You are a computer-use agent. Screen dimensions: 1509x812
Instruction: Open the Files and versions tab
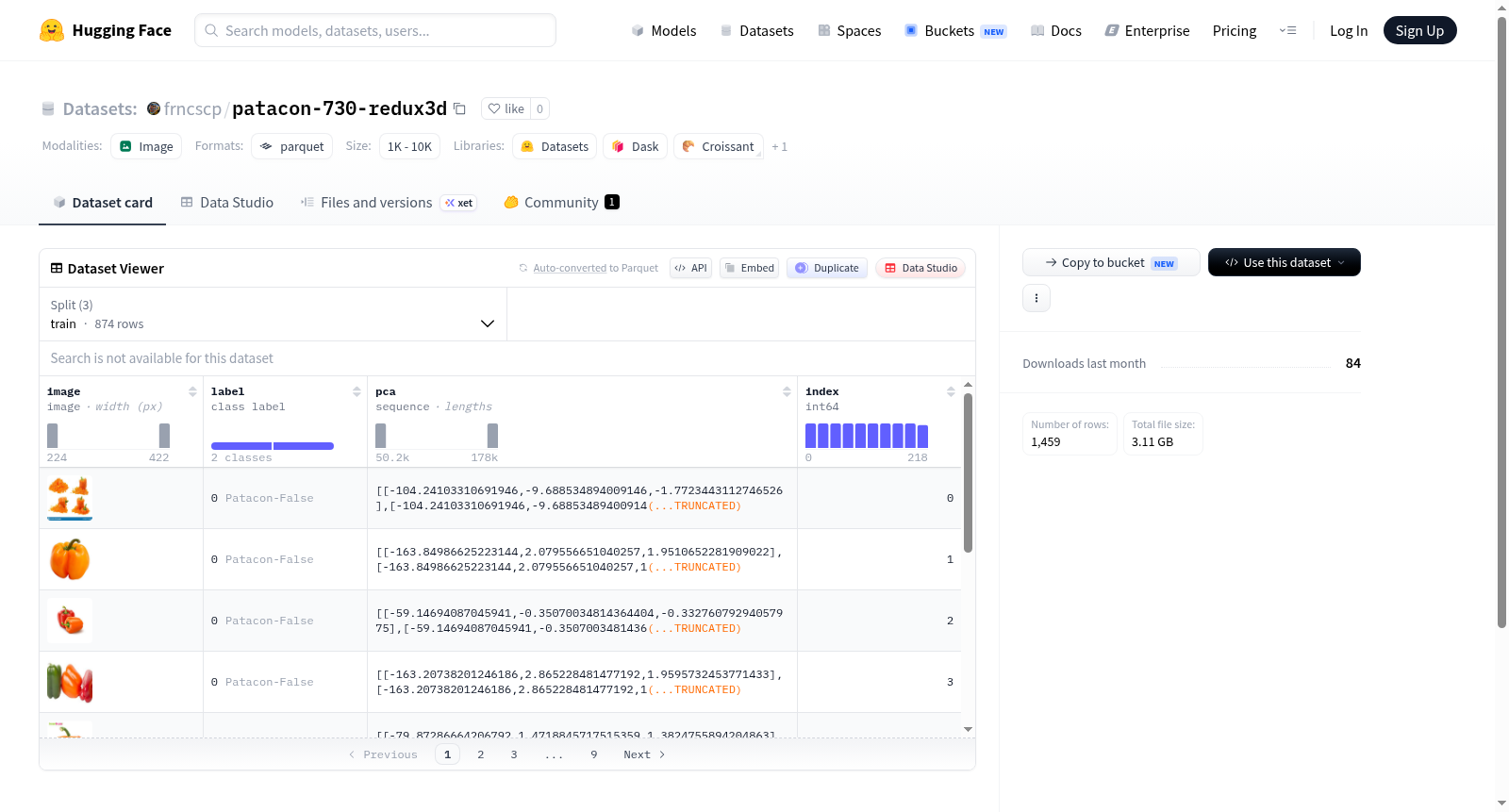(x=389, y=202)
